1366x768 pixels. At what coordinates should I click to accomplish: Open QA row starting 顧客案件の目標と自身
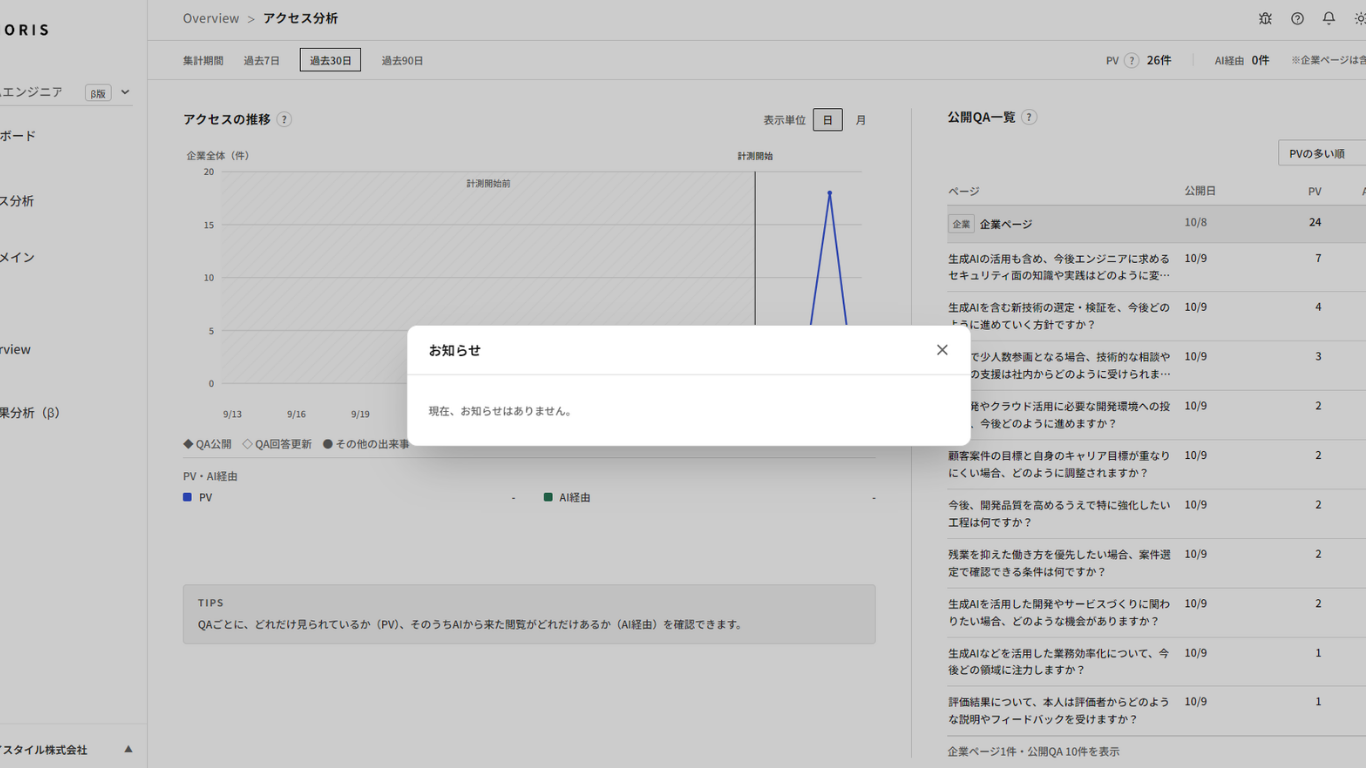(1157, 464)
